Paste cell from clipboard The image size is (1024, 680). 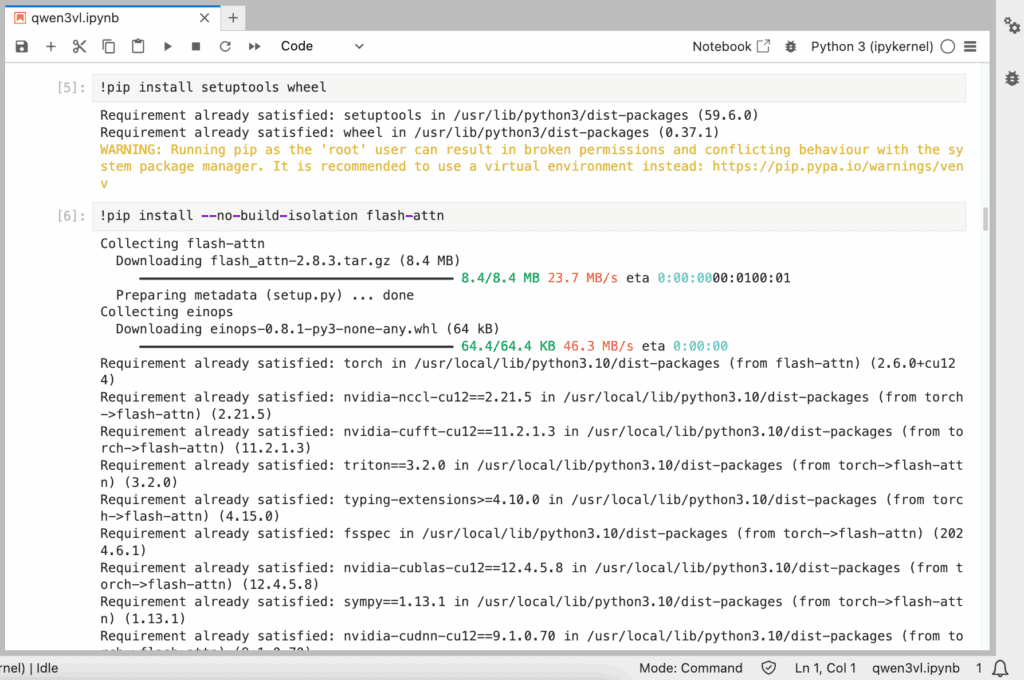(138, 46)
